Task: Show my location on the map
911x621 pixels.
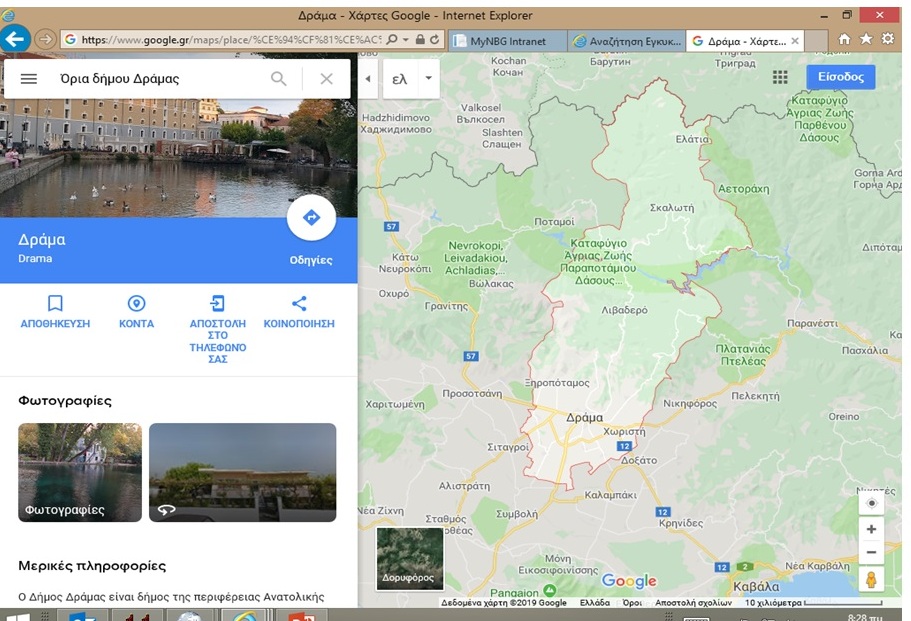Action: click(871, 503)
